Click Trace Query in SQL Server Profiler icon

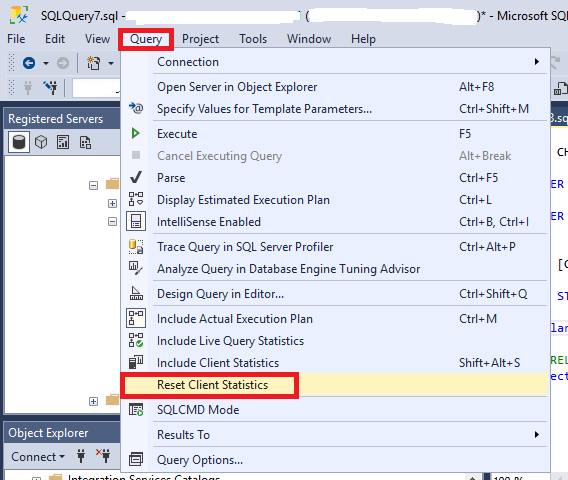tap(136, 247)
